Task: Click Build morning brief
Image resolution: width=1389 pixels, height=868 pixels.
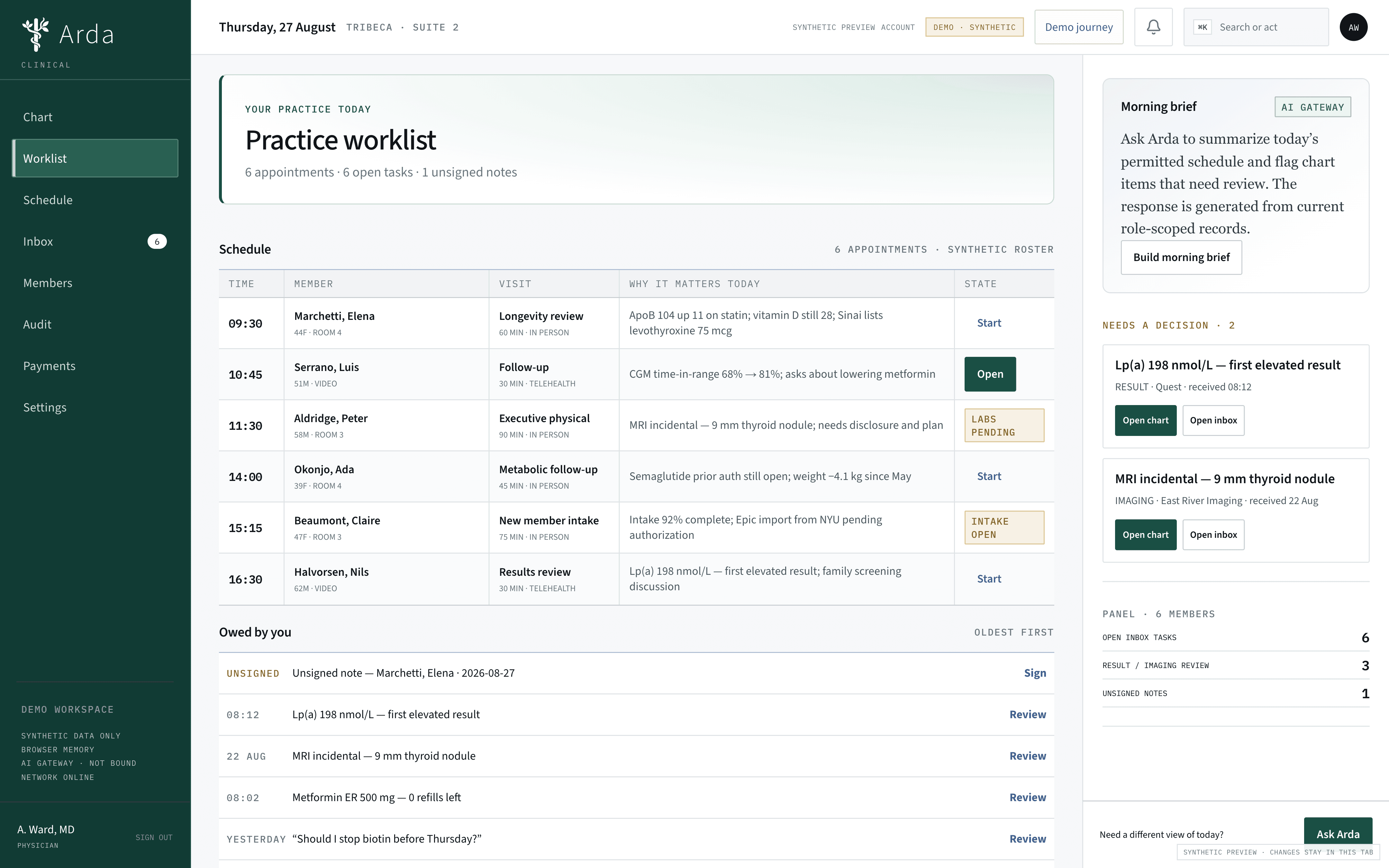Action: (x=1181, y=257)
